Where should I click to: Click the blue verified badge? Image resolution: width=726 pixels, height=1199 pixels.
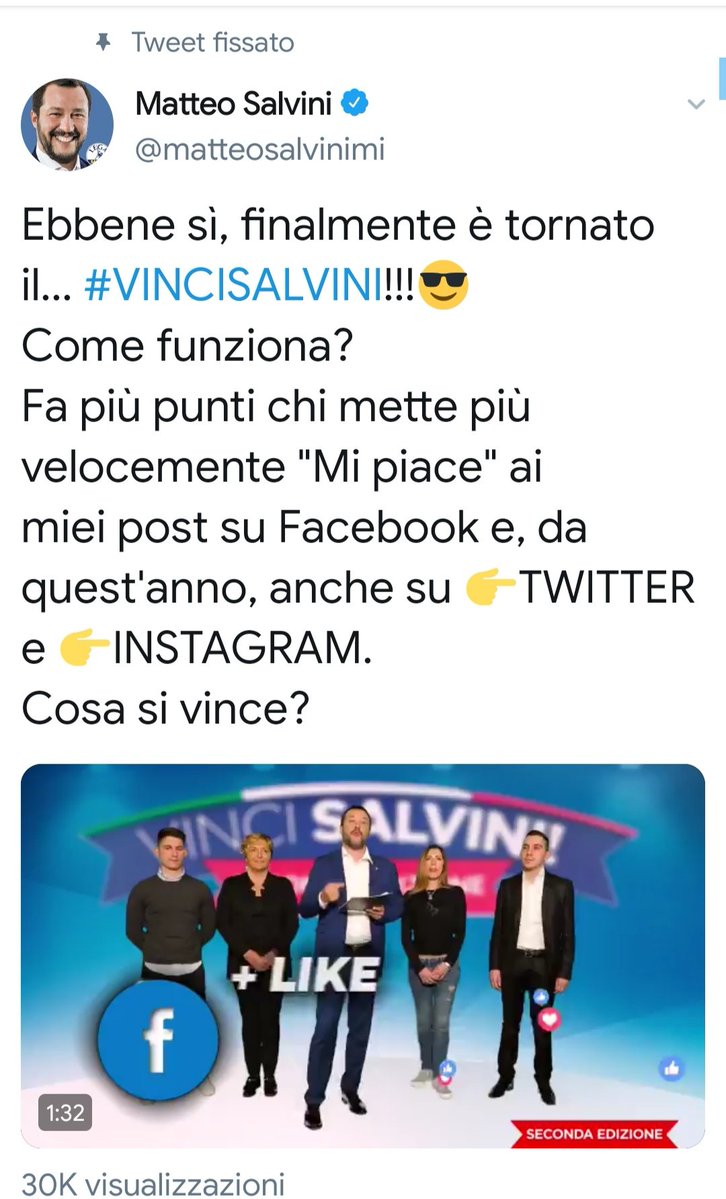tap(354, 102)
